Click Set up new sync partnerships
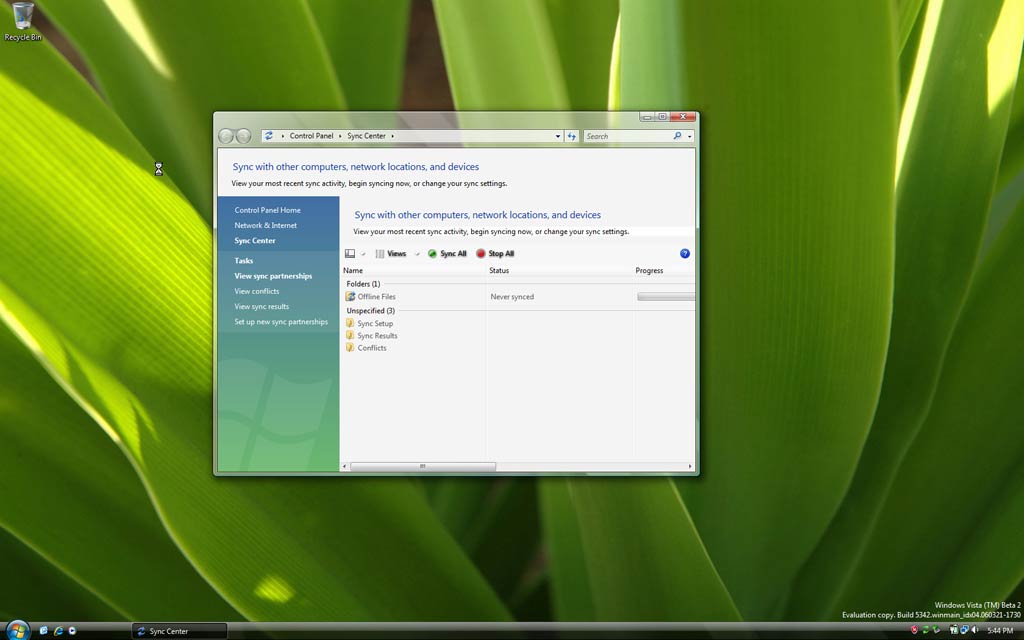The image size is (1024, 640). pyautogui.click(x=281, y=322)
